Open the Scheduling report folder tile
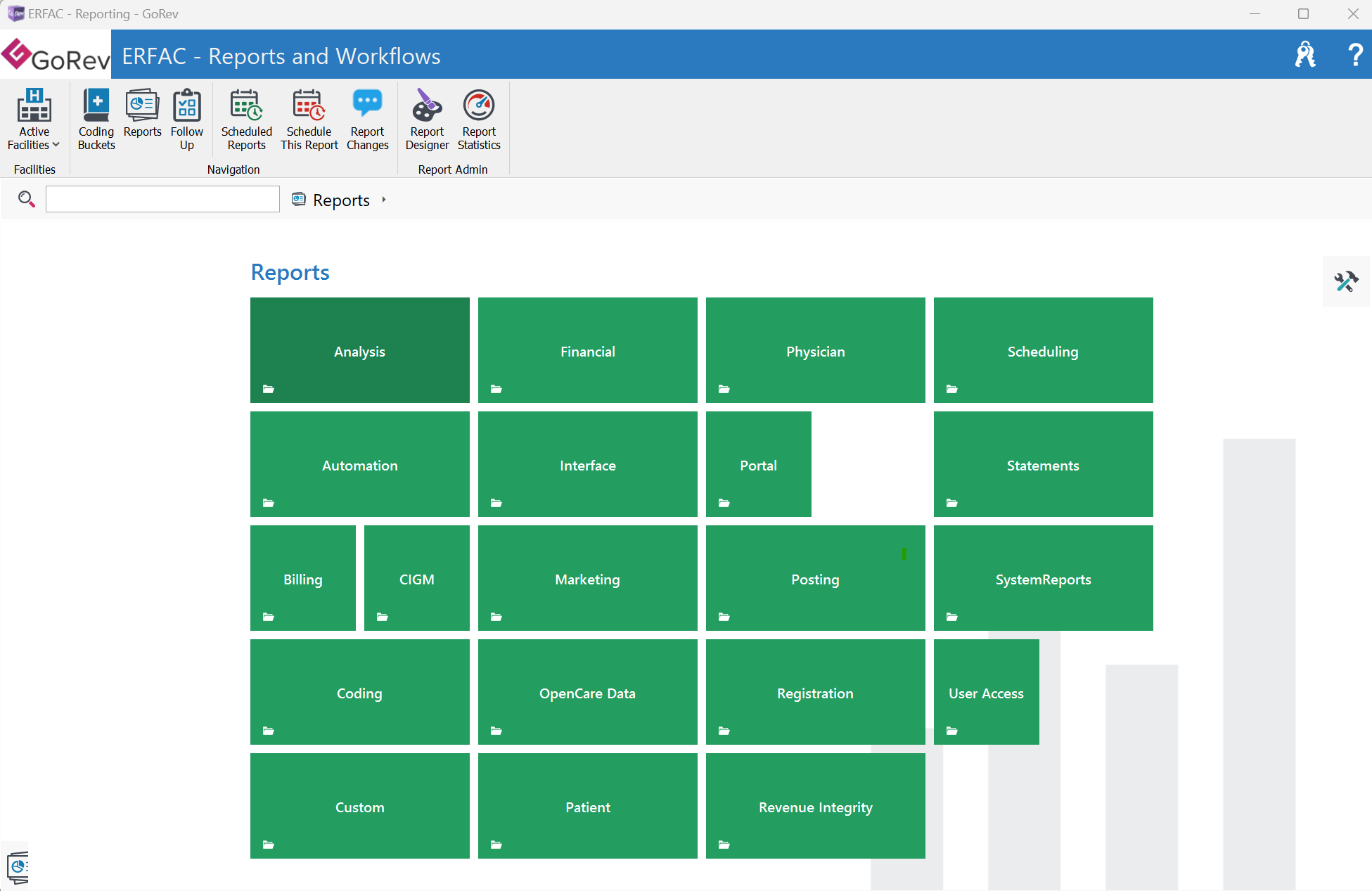The width and height of the screenshot is (1372, 891). pyautogui.click(x=1044, y=350)
